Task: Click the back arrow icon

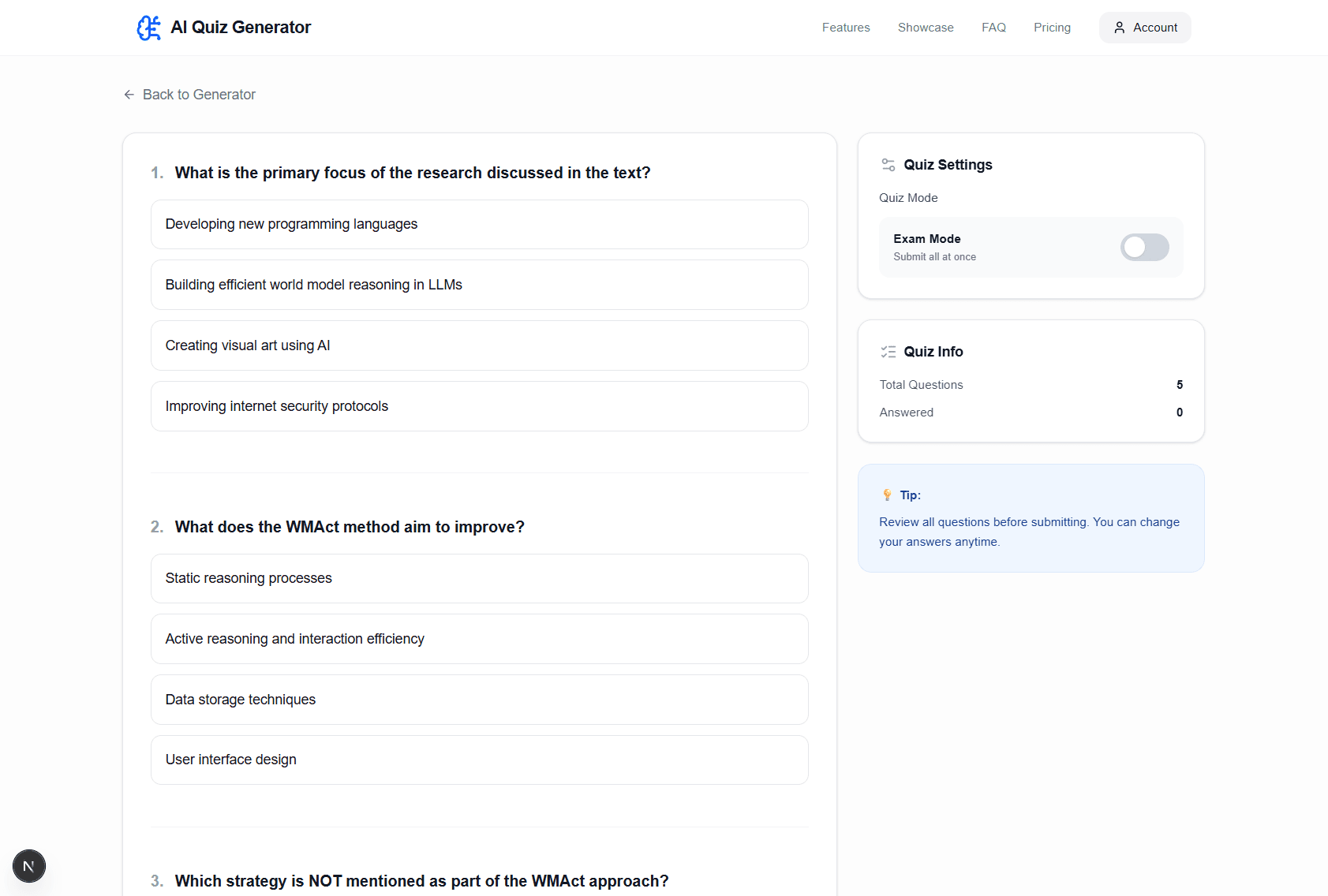Action: point(129,94)
